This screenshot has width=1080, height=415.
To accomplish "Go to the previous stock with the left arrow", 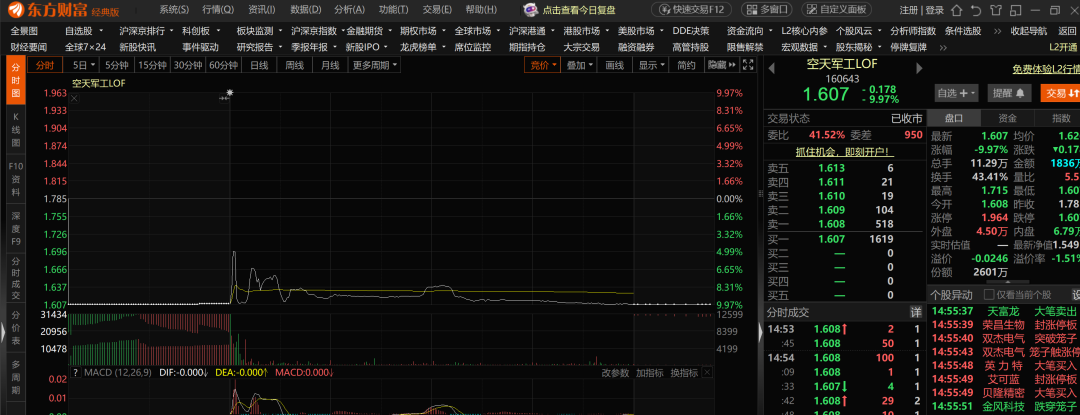I will pyautogui.click(x=772, y=68).
